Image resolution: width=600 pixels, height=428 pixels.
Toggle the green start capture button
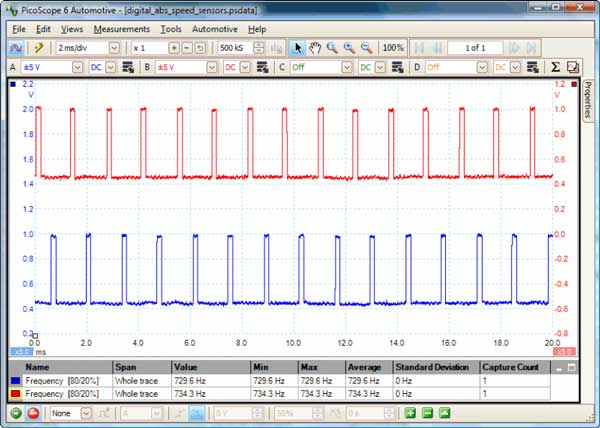tap(14, 412)
